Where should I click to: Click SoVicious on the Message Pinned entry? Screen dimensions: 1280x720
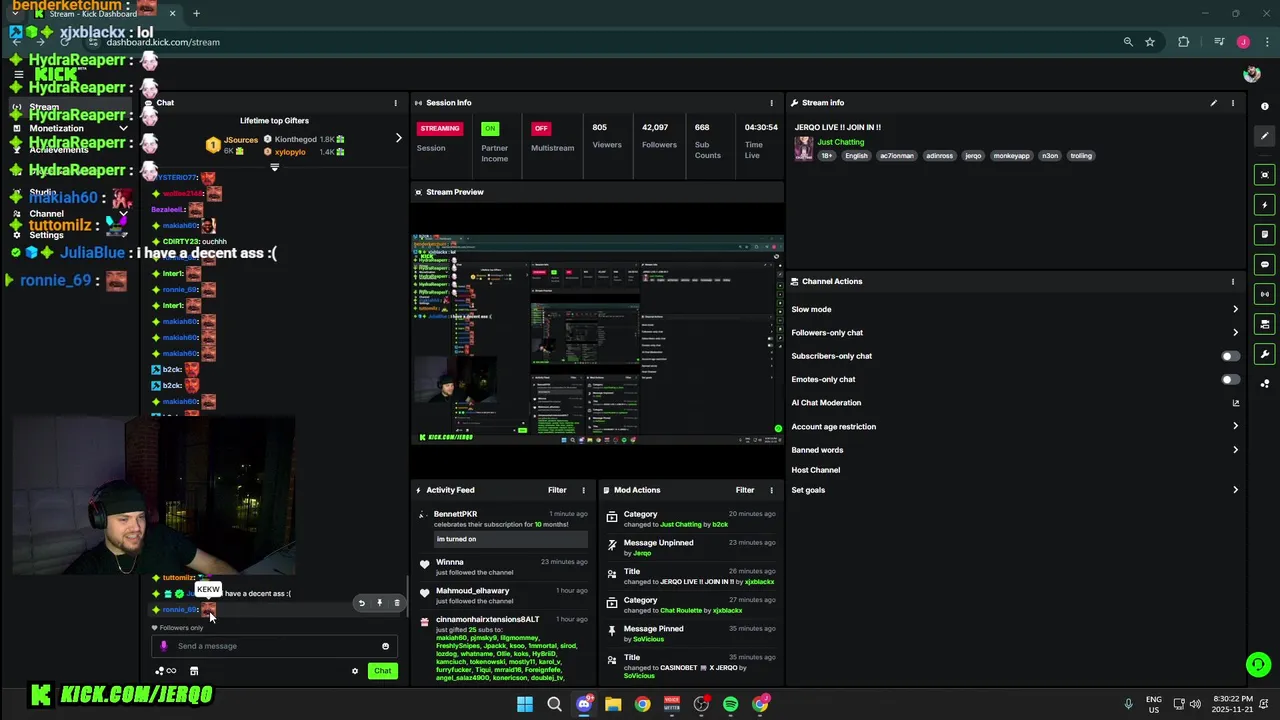(648, 639)
